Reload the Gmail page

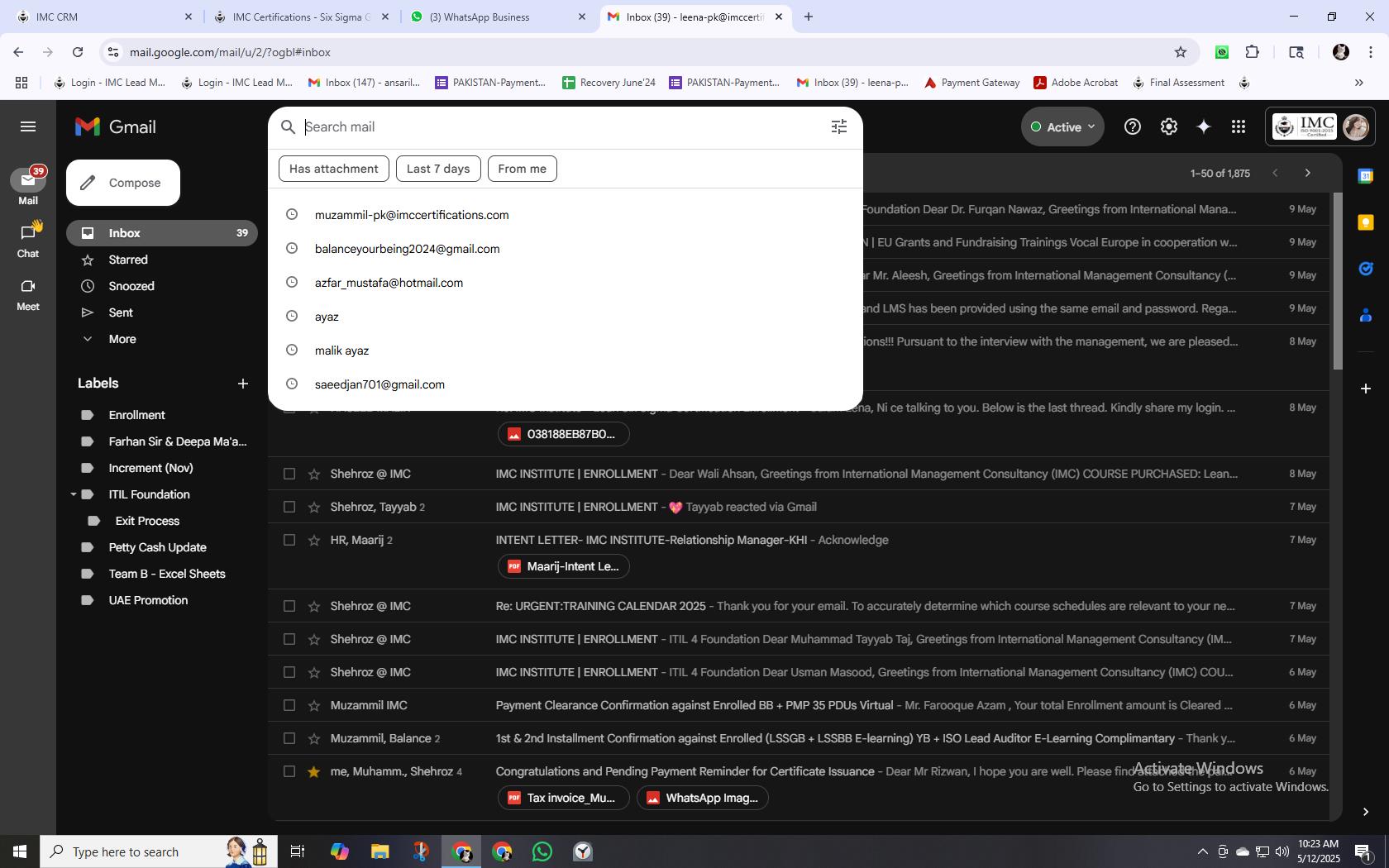tap(78, 52)
